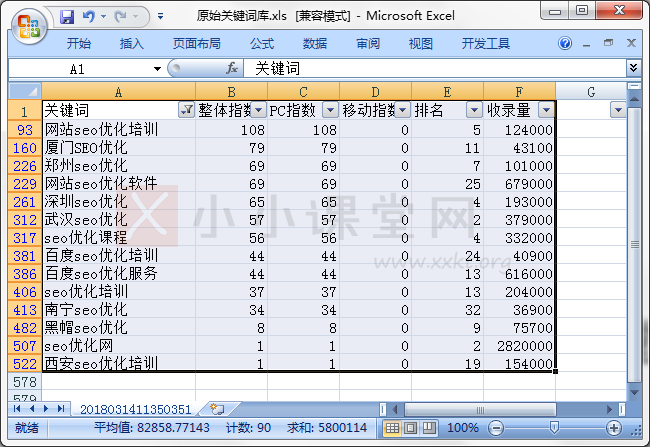
Task: Select sheet tab 2018031411350351
Action: [x=136, y=409]
